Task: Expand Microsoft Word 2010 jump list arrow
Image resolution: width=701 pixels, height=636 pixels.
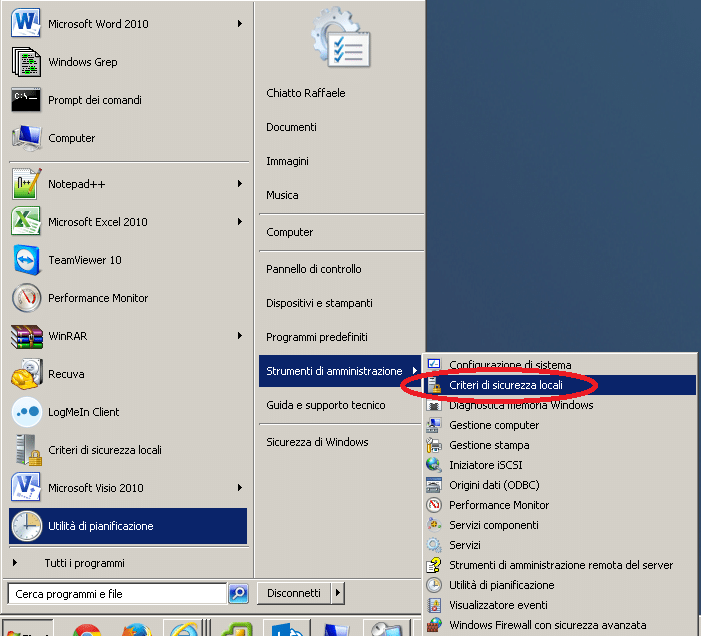Action: pyautogui.click(x=240, y=23)
